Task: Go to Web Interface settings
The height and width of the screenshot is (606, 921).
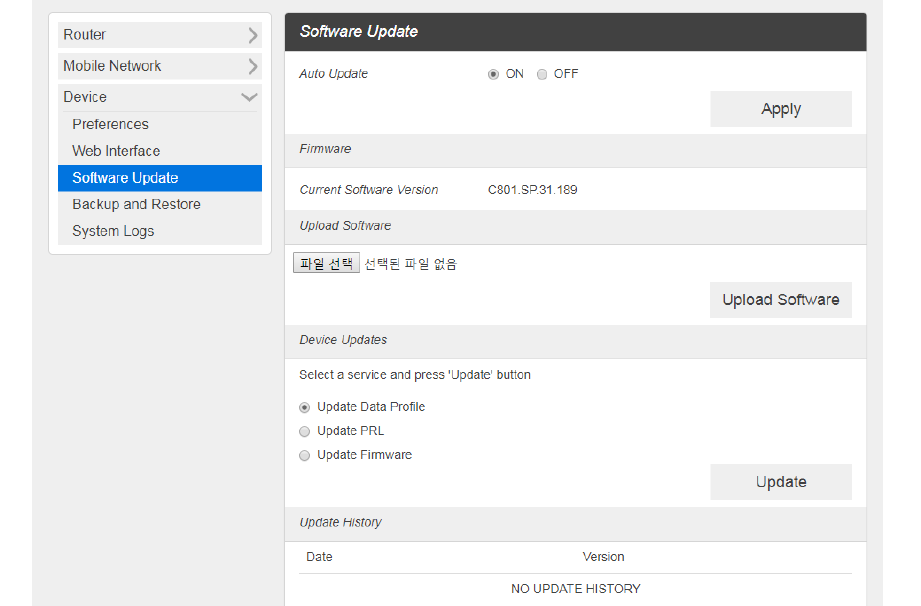Action: click(116, 151)
